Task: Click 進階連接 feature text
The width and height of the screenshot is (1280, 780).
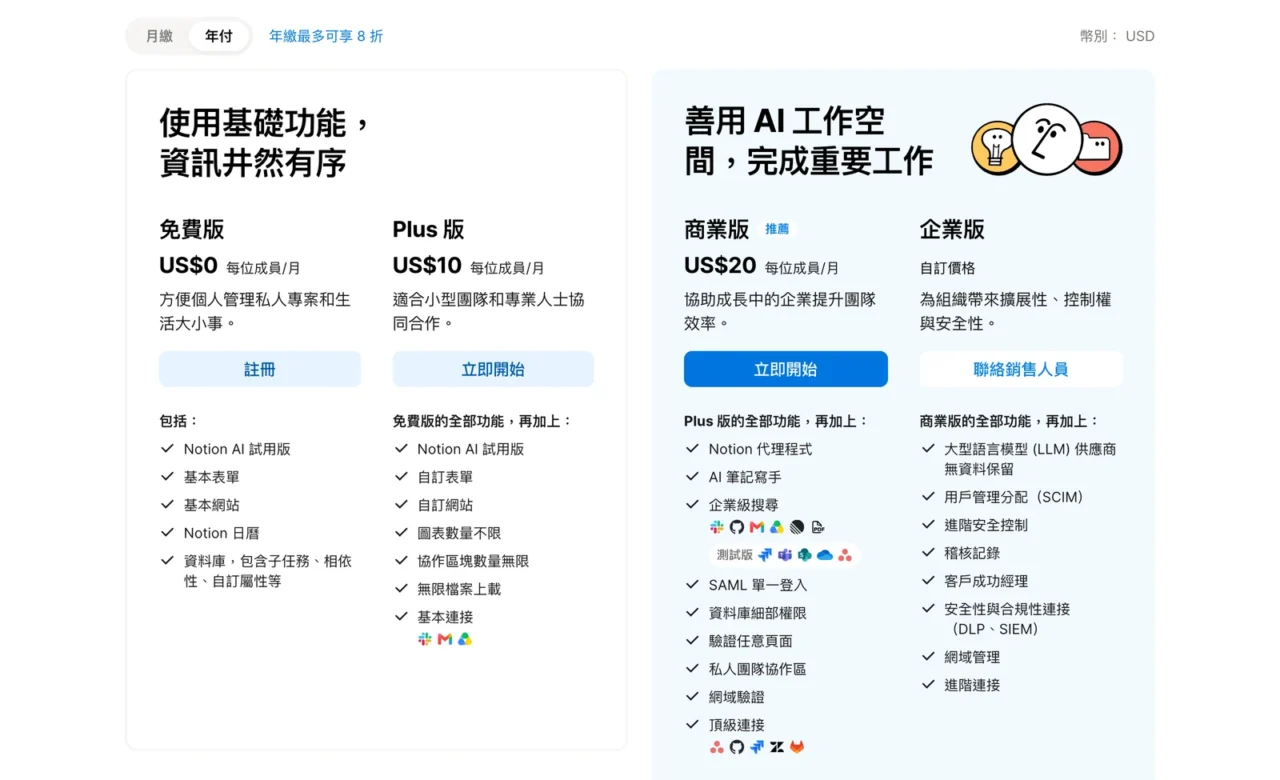Action: (972, 685)
